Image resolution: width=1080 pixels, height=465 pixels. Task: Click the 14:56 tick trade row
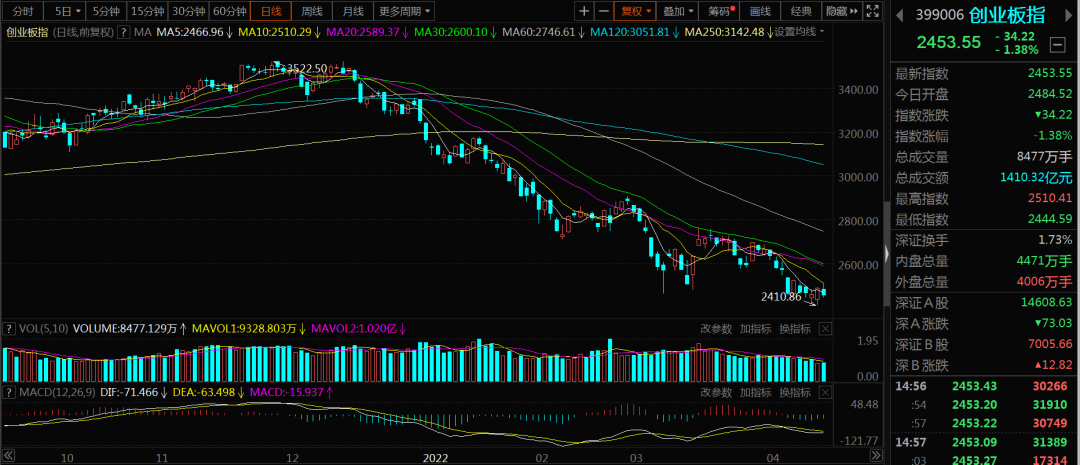pyautogui.click(x=984, y=387)
